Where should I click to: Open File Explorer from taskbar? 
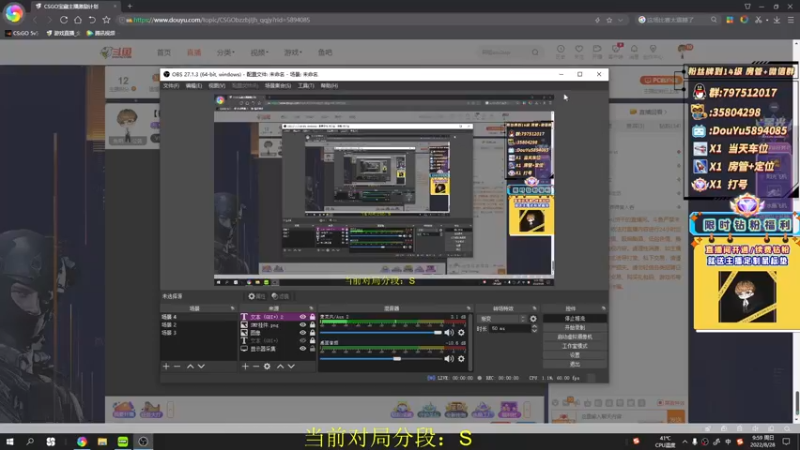[x=102, y=441]
